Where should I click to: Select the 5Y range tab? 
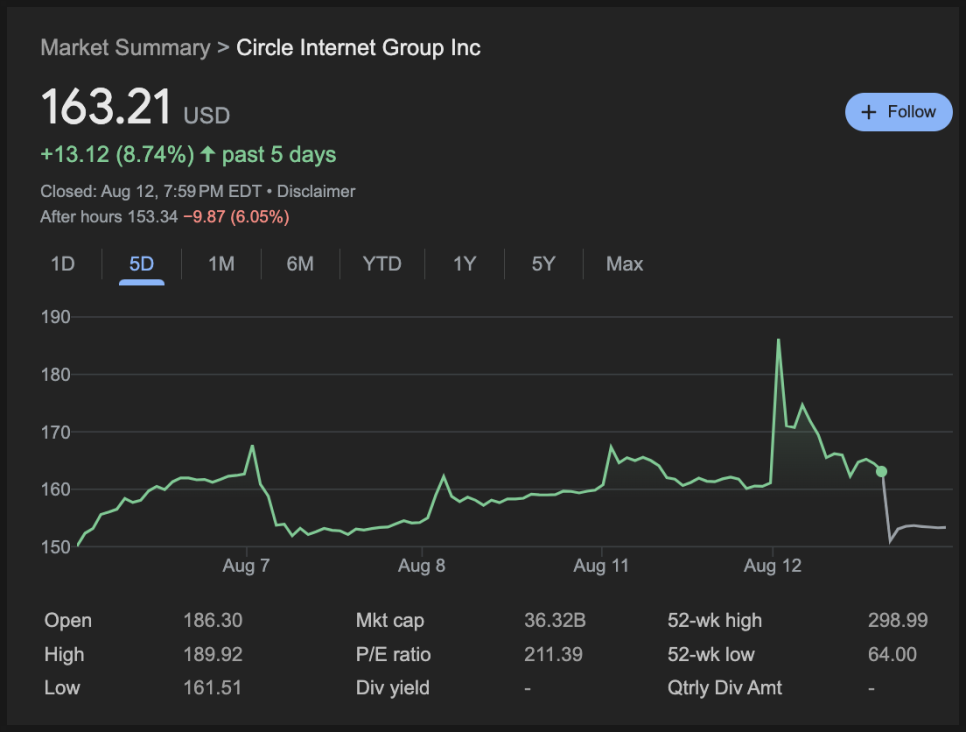[543, 264]
